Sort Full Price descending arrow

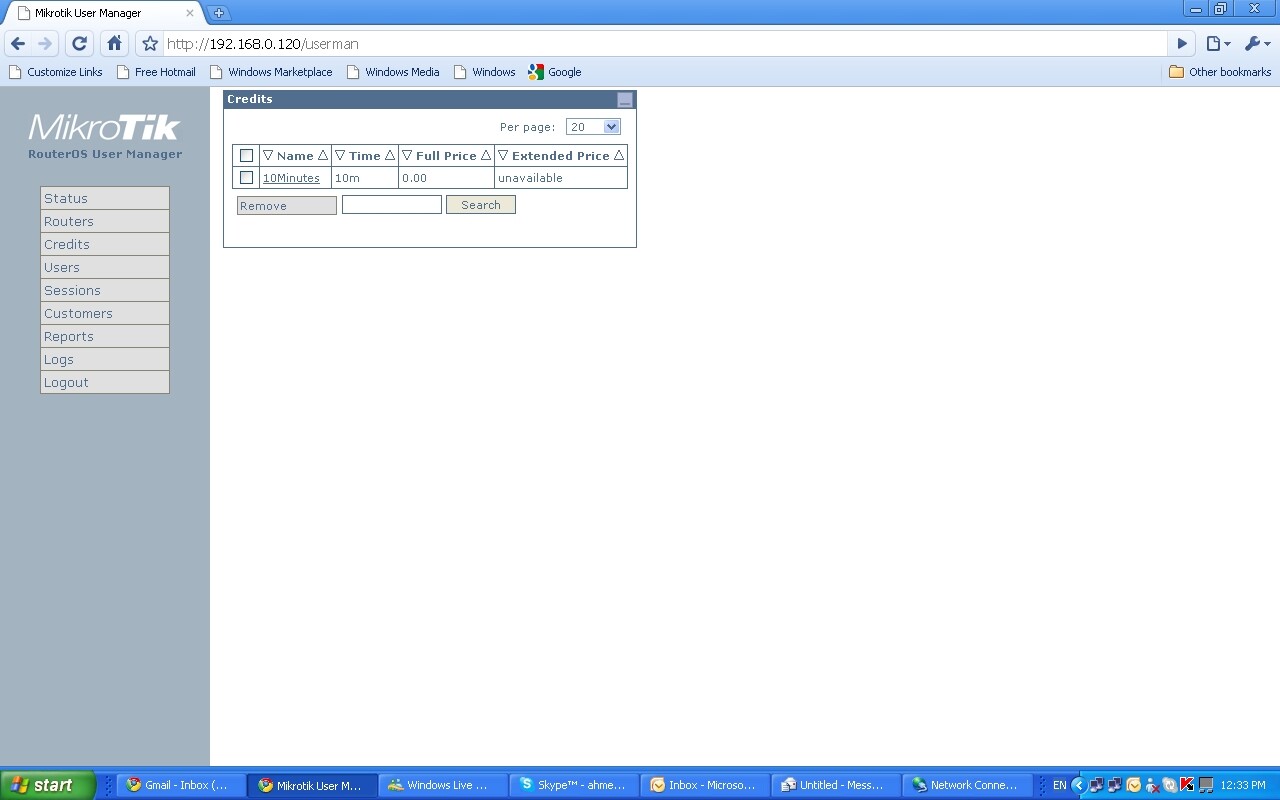pos(407,156)
